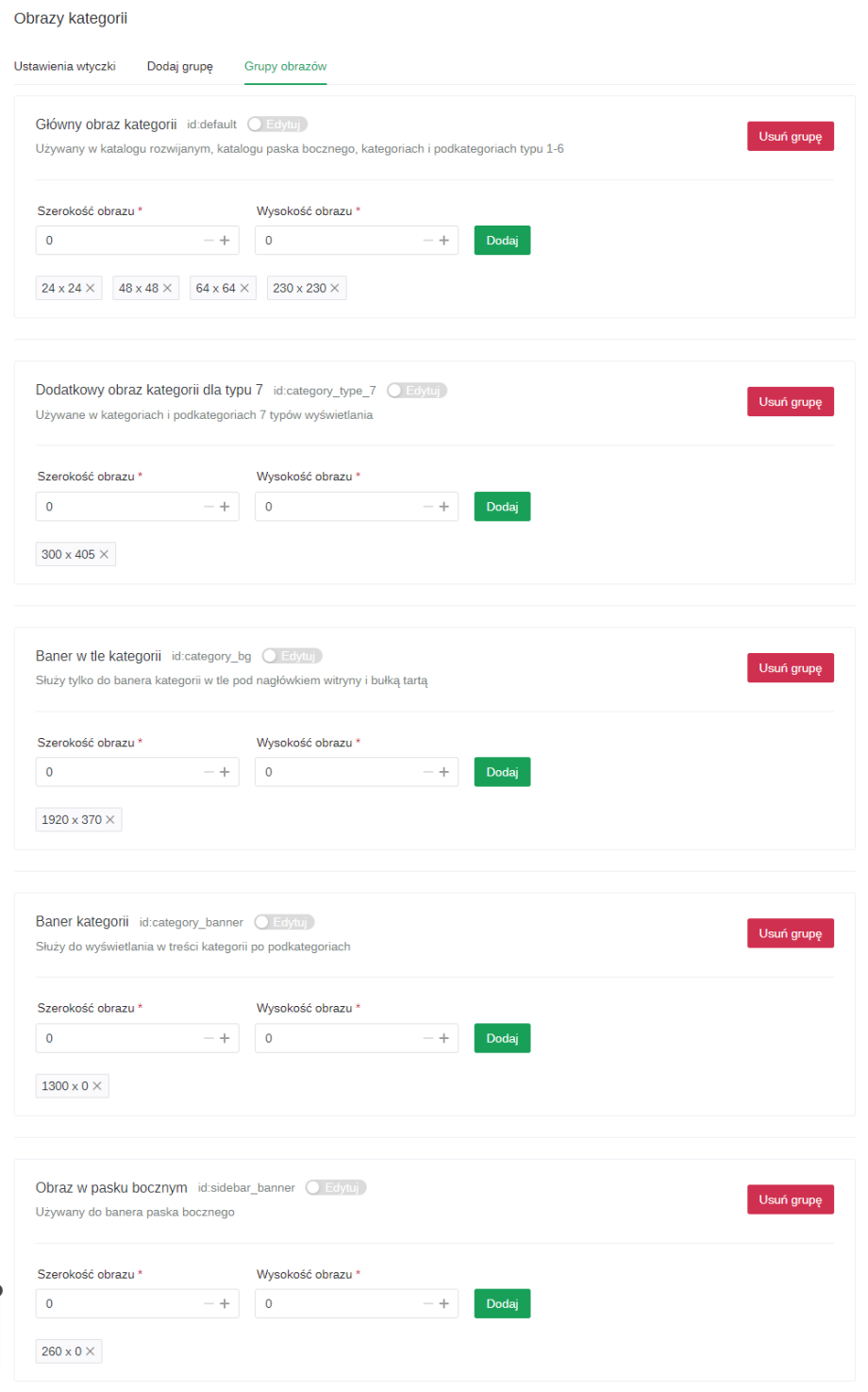Decrease height in the category_type_7 group
The width and height of the screenshot is (868, 1392).
point(428,507)
